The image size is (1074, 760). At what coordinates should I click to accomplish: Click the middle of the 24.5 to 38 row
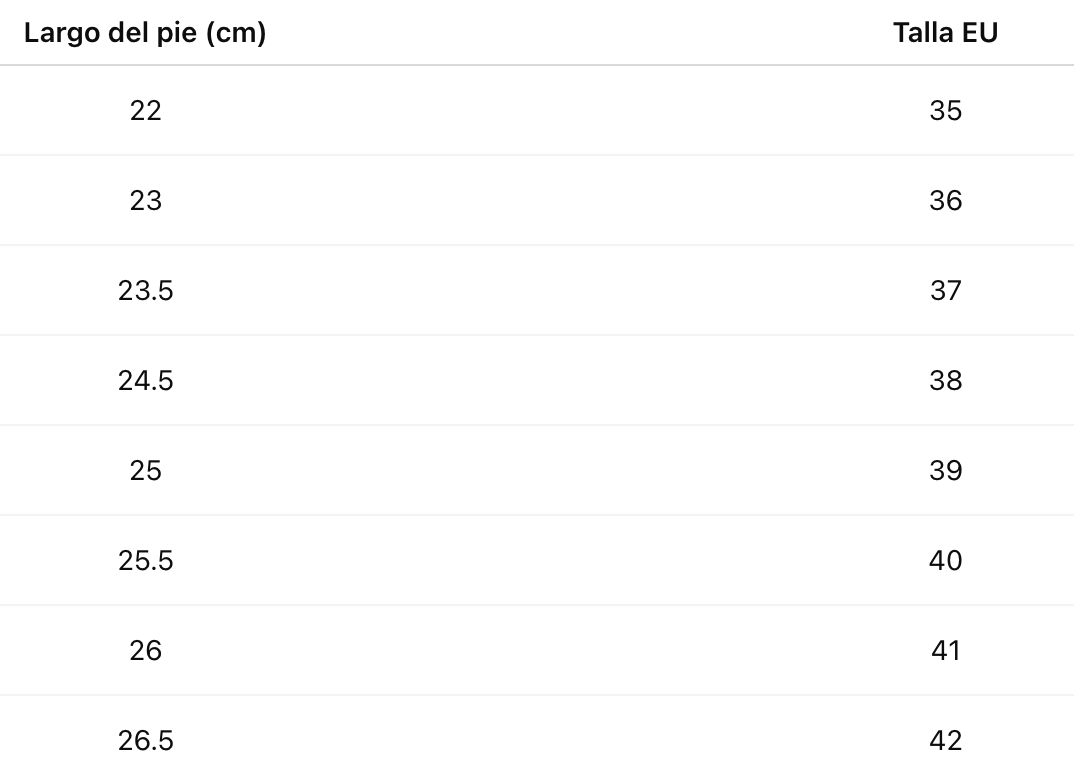pyautogui.click(x=537, y=380)
